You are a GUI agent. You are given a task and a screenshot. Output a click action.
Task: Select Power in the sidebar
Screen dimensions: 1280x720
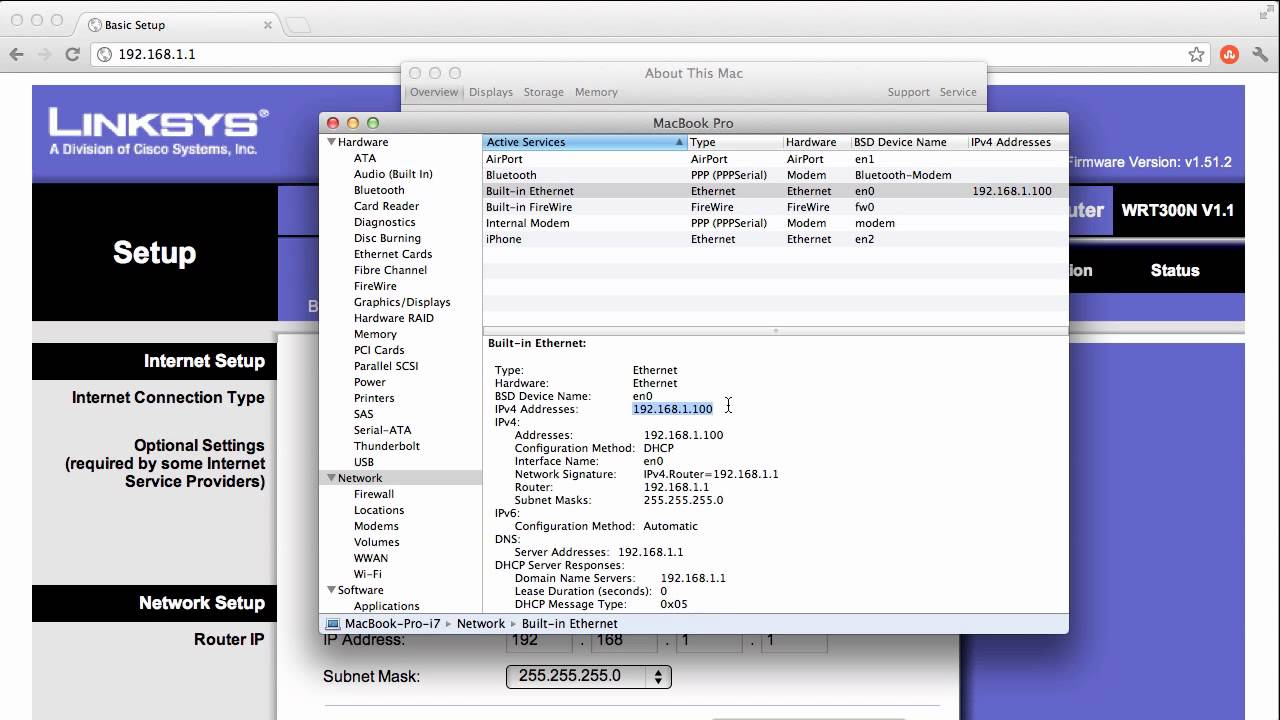[x=370, y=382]
